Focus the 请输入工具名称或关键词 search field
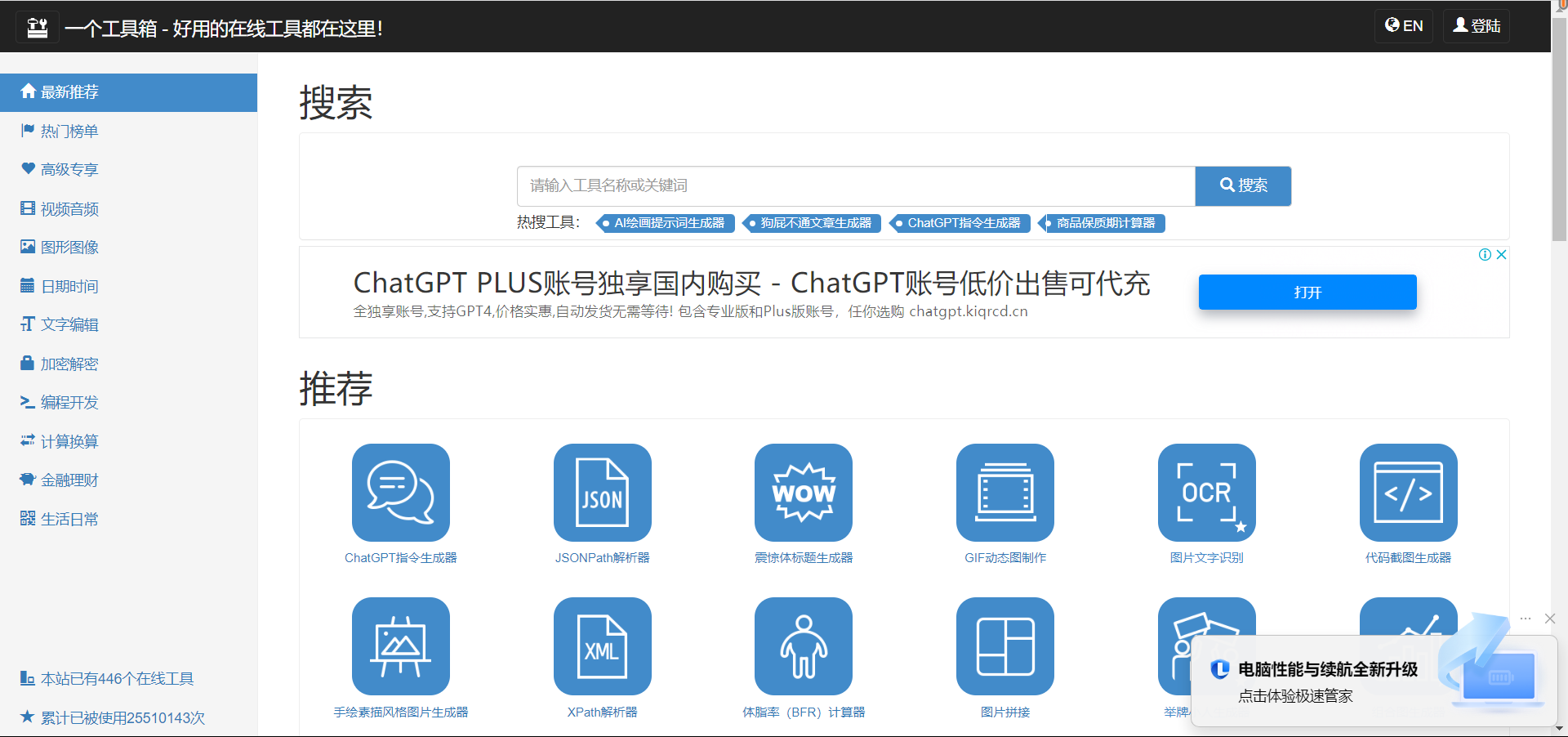Viewport: 1568px width, 737px height. coord(856,186)
